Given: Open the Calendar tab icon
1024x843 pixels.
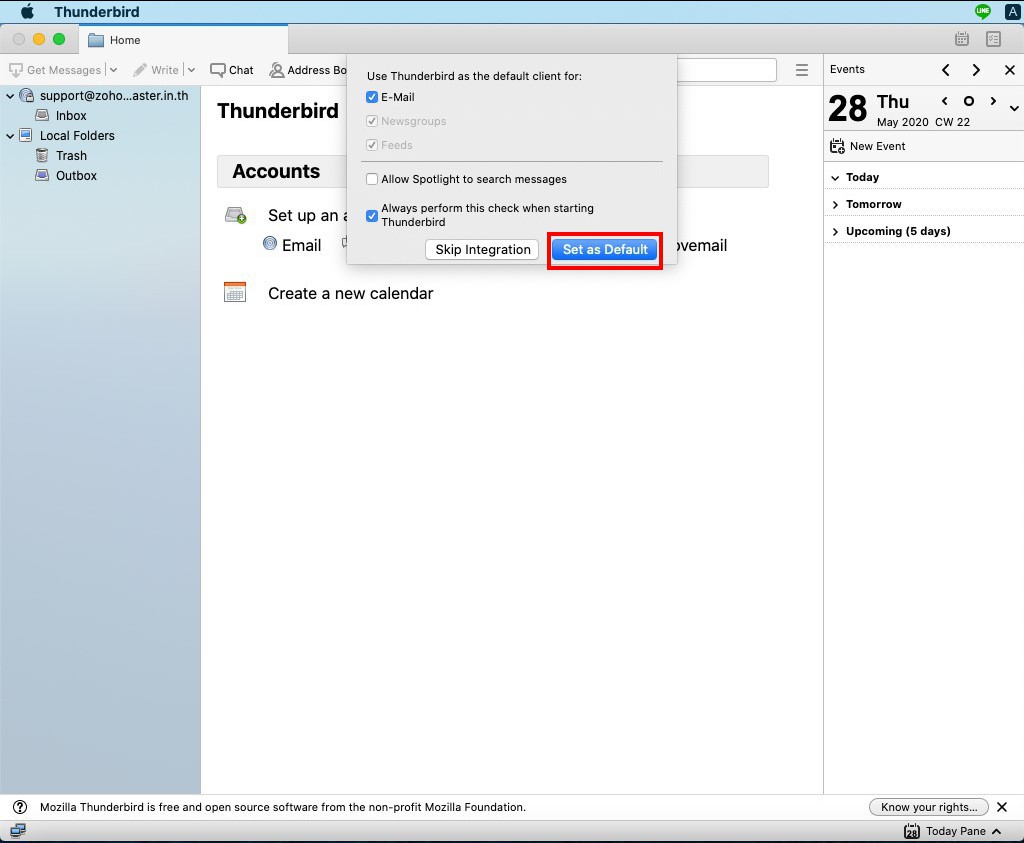Looking at the screenshot, I should click(x=962, y=39).
